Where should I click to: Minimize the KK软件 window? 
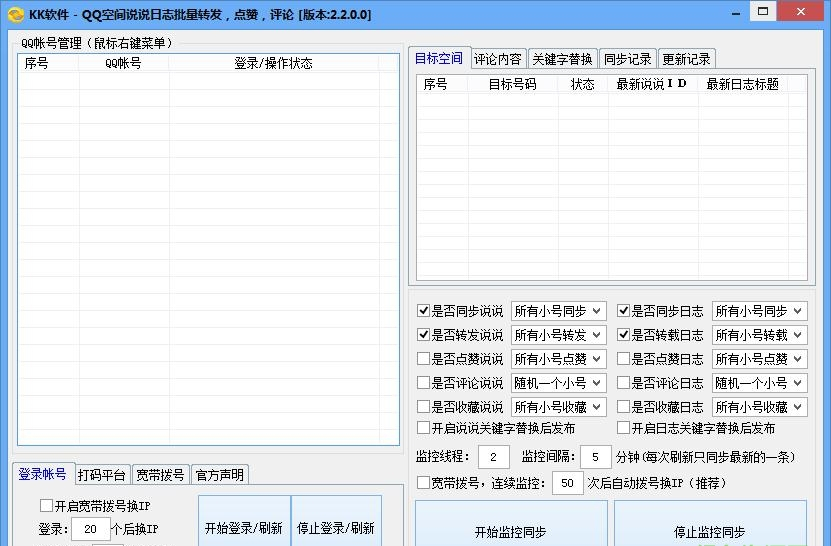736,13
